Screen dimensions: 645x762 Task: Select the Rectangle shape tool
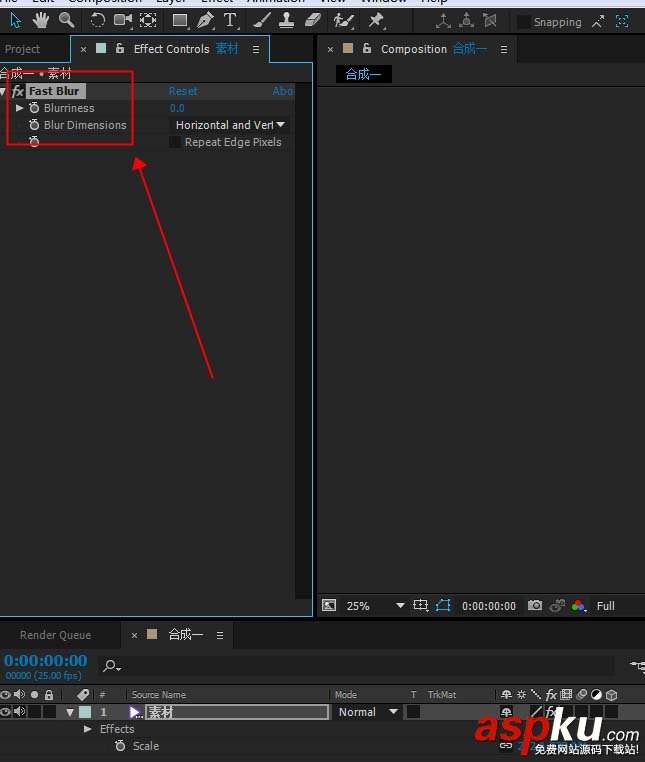(180, 20)
